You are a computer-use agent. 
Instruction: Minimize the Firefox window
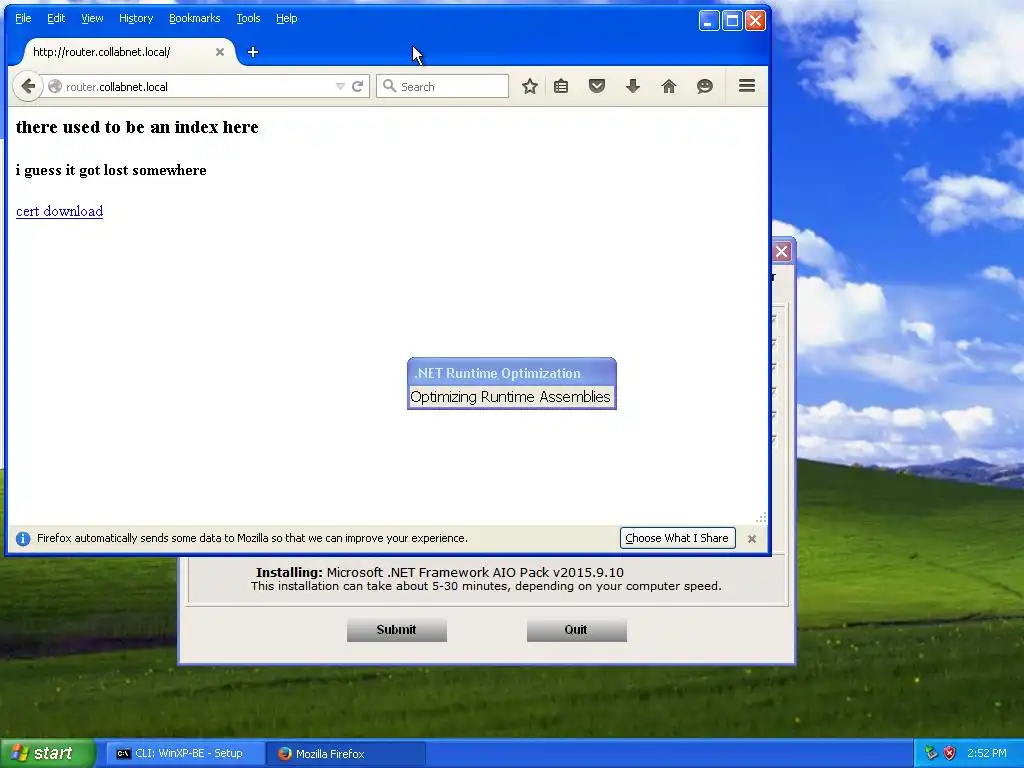click(709, 20)
